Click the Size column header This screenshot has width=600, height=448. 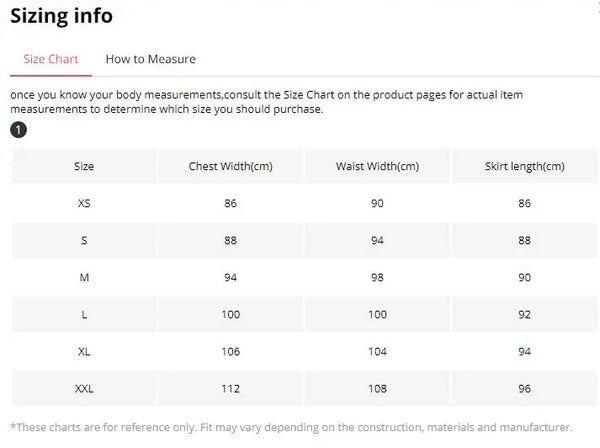[x=84, y=166]
